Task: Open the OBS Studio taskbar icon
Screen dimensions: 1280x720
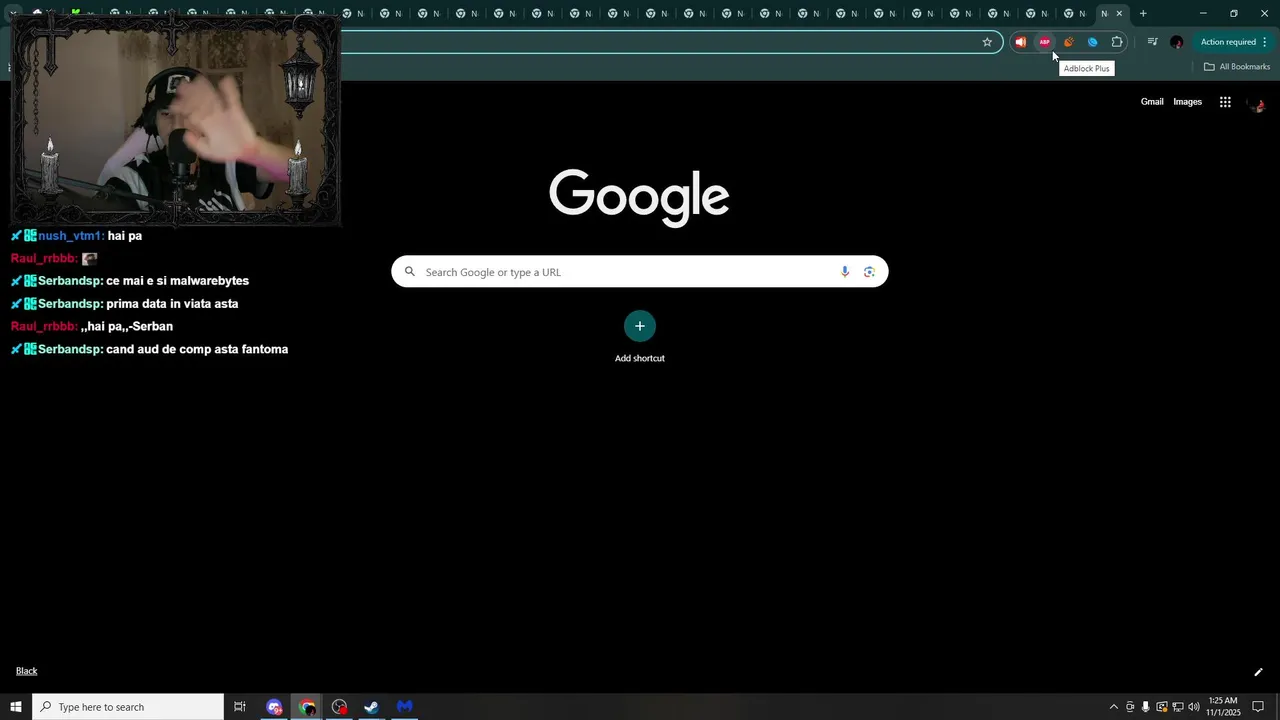Action: tap(339, 707)
